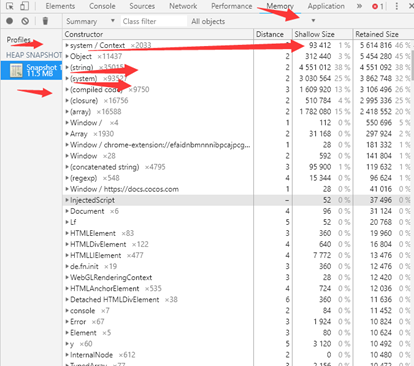Toggle the device toolbar icon
Screen dimensions: 414x366
(x=24, y=6)
